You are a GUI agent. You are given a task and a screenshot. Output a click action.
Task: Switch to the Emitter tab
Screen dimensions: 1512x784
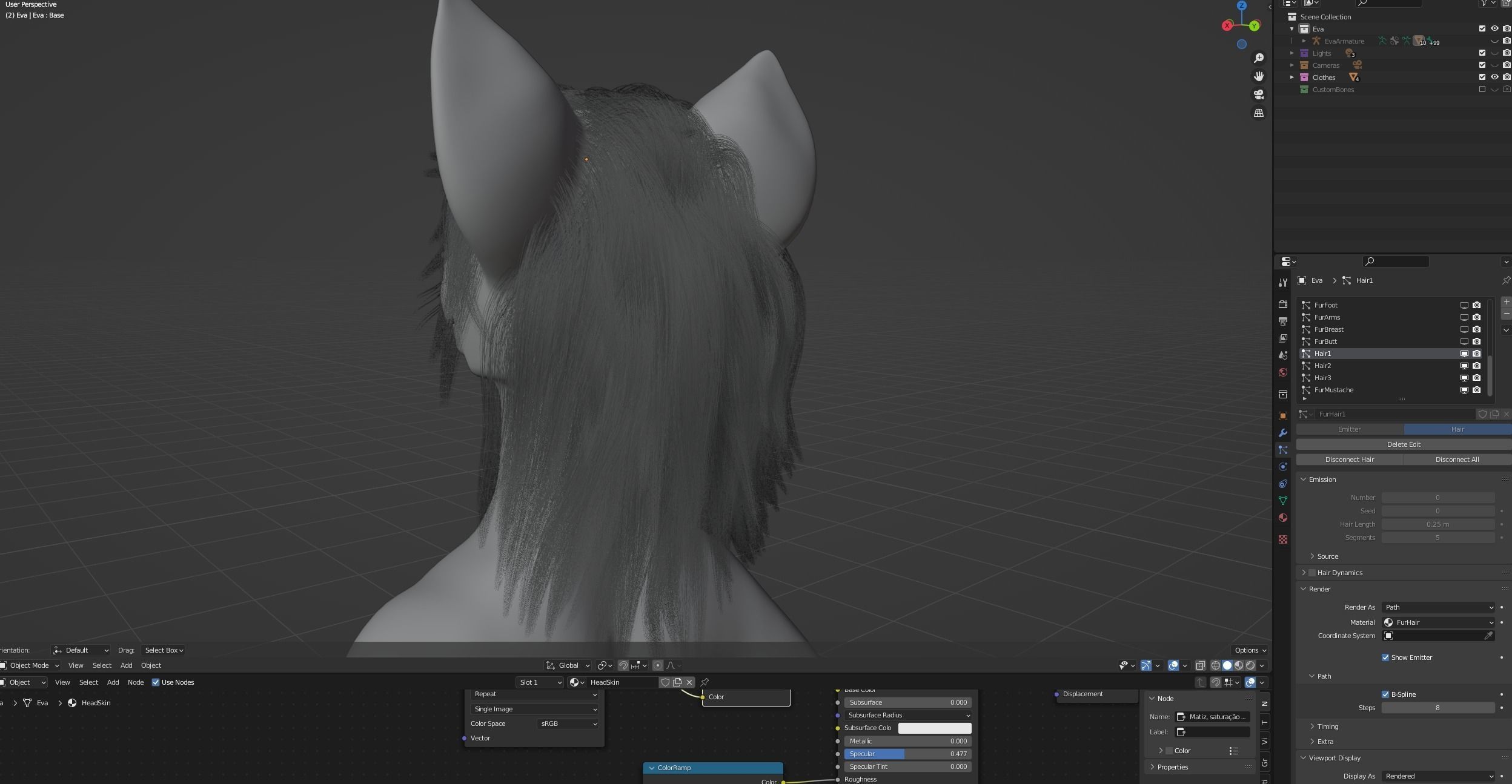coord(1350,429)
